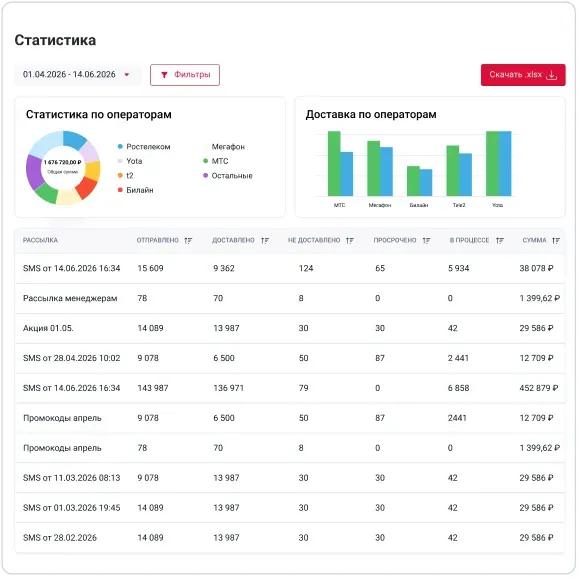The height and width of the screenshot is (579, 579).
Task: Click the download icon in Скачать .xlsx
Action: point(551,75)
